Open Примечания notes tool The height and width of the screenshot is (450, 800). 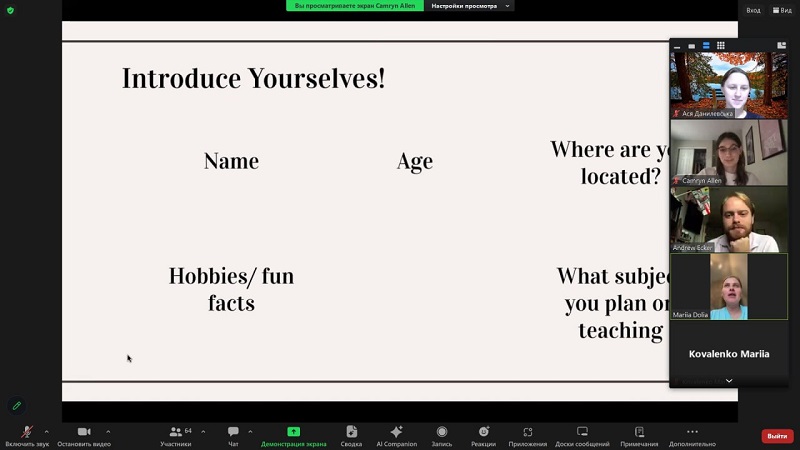639,437
